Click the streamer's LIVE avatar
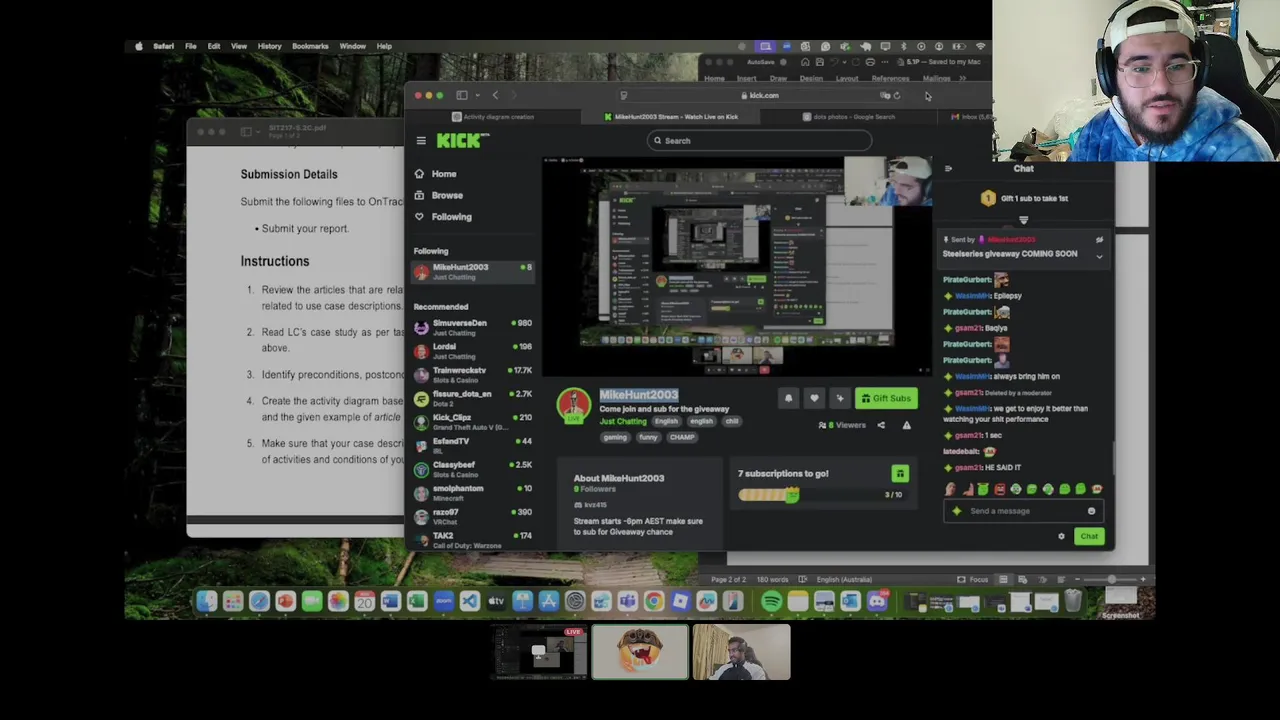This screenshot has height=720, width=1280. (574, 406)
